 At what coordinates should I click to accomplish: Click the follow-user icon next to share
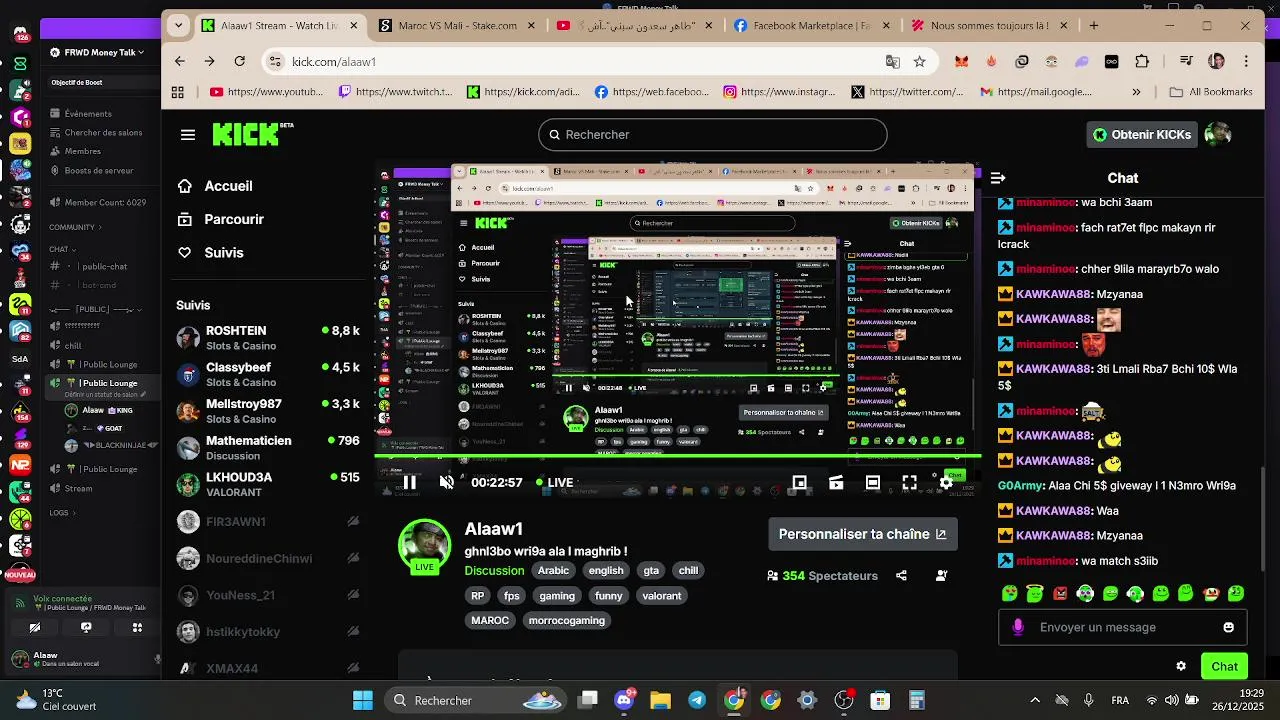[941, 575]
